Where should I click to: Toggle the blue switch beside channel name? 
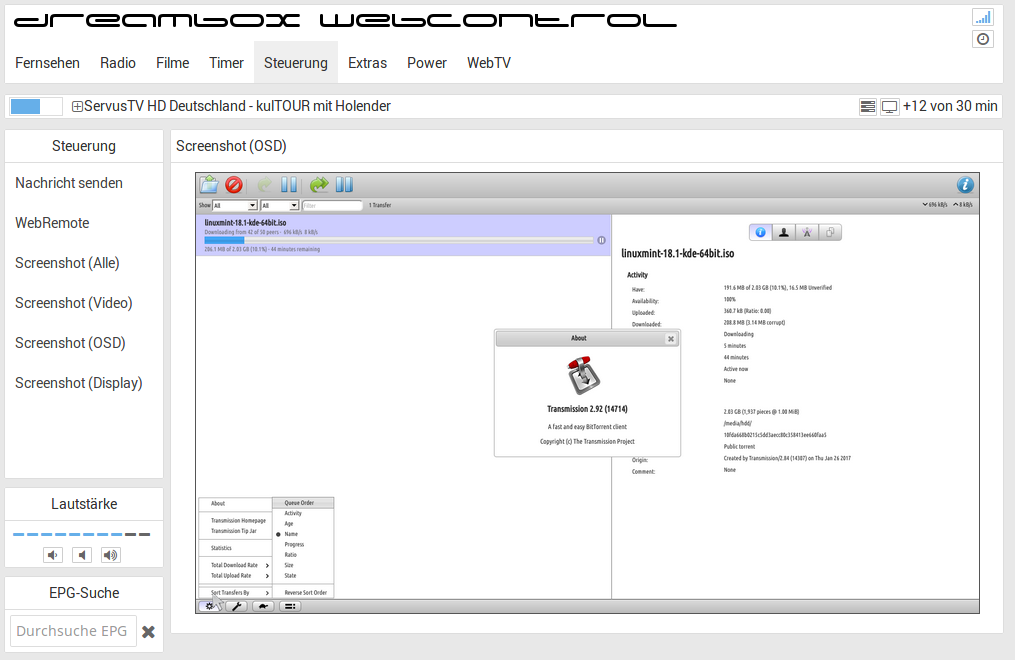(37, 106)
